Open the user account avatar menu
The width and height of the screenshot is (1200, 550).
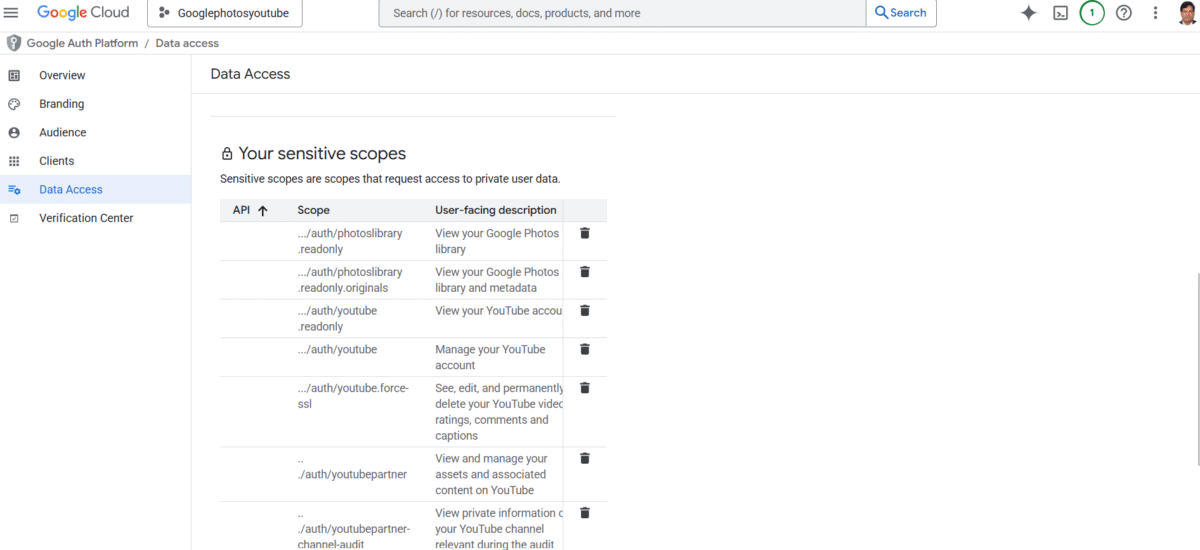click(1186, 13)
